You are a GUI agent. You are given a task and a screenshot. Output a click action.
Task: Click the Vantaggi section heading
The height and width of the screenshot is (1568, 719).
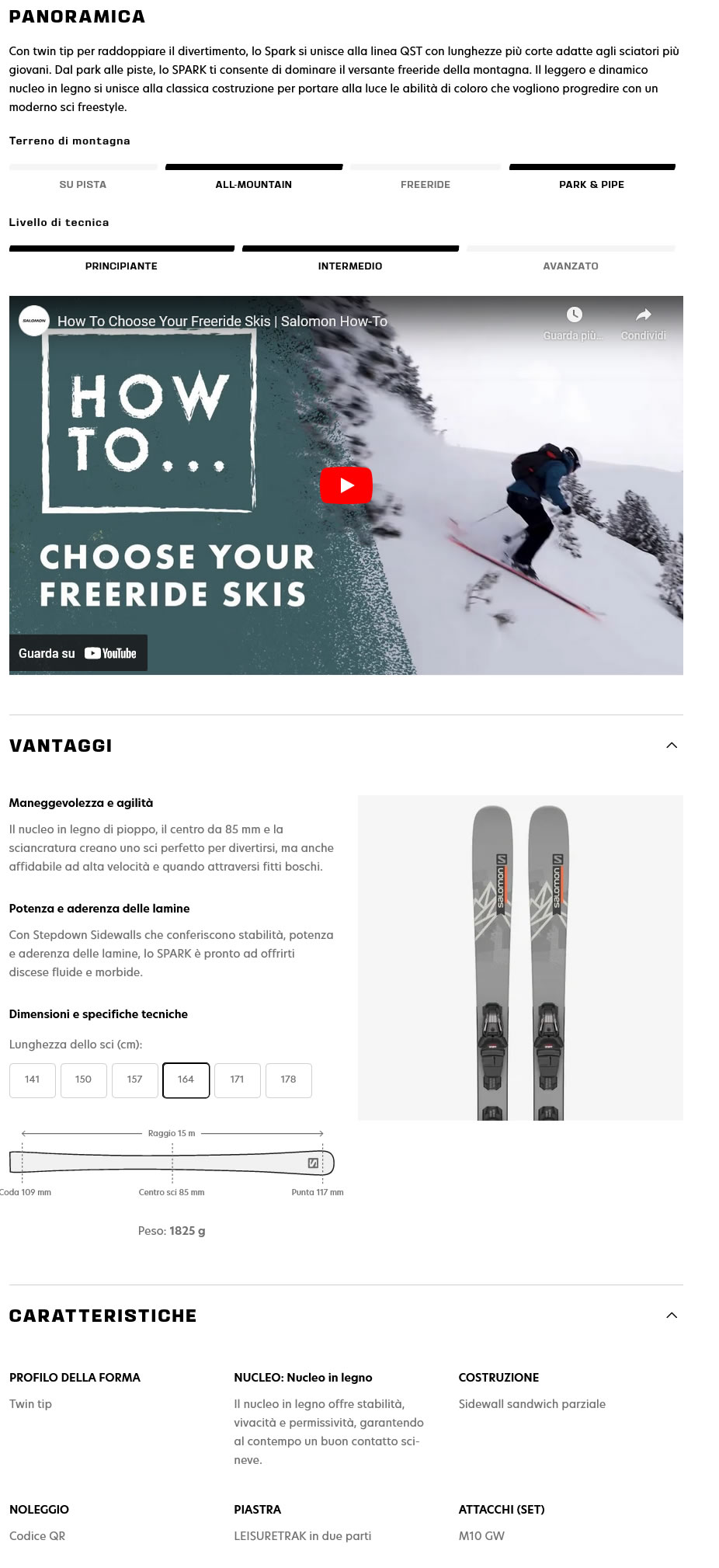61,746
